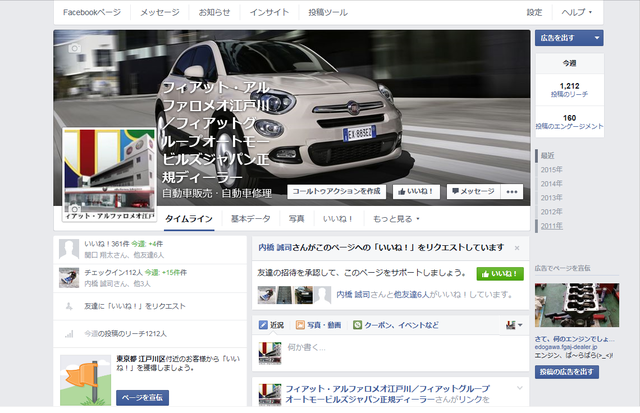Open the さて、何のエンジンでしょ ad link
Image resolution: width=640 pixels, height=413 pixels.
[575, 339]
